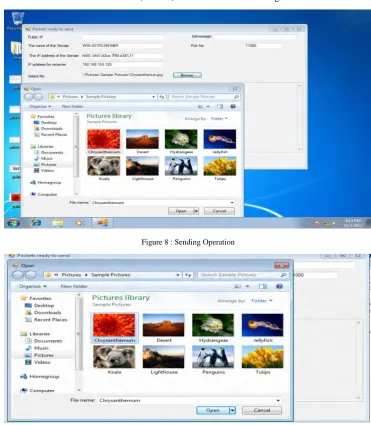Screen dimensions: 371x425
Task: Focus the Public IP field in the Figure 8 window
Action: pyautogui.click(x=122, y=37)
